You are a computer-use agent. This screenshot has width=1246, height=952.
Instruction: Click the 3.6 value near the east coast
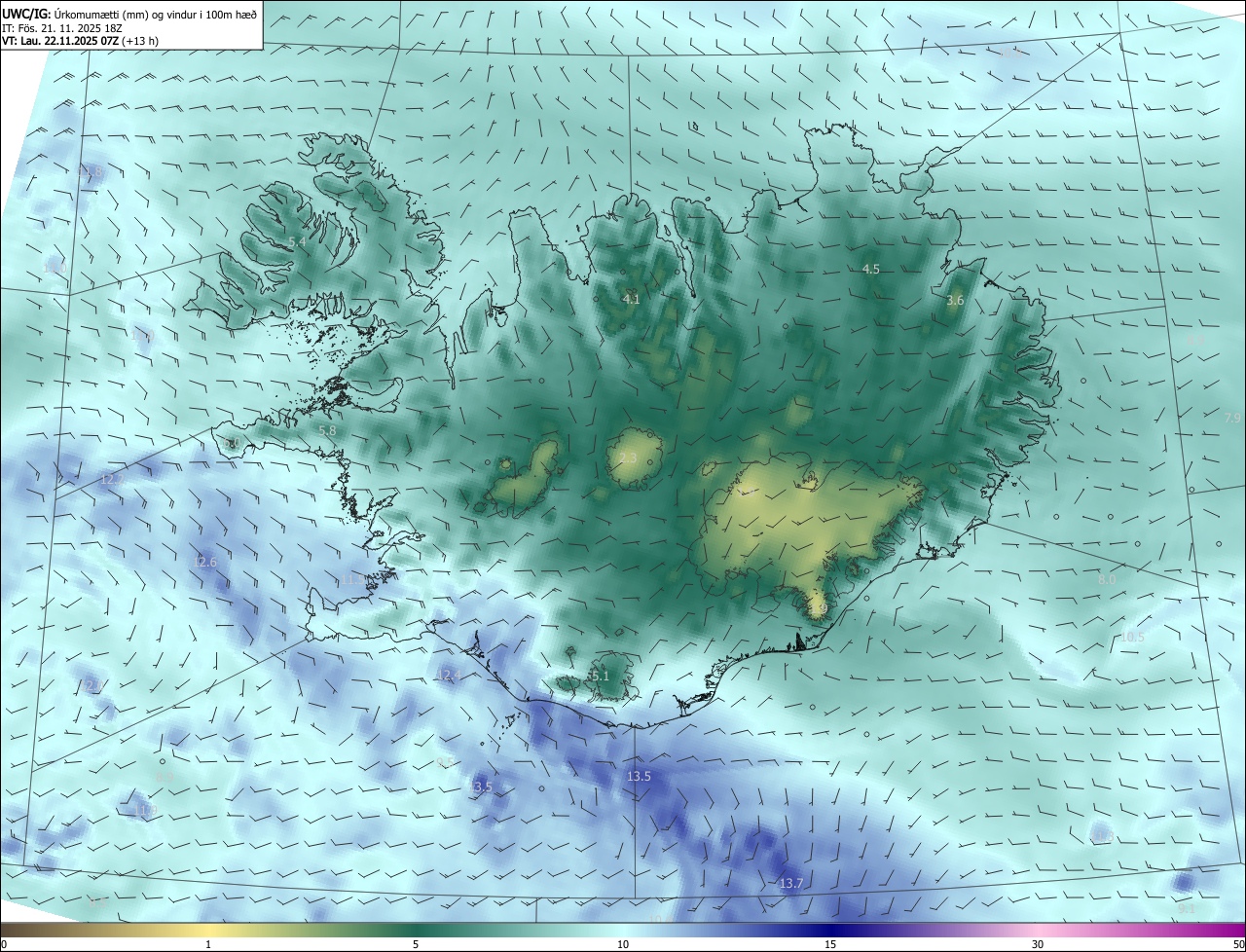[x=955, y=301]
